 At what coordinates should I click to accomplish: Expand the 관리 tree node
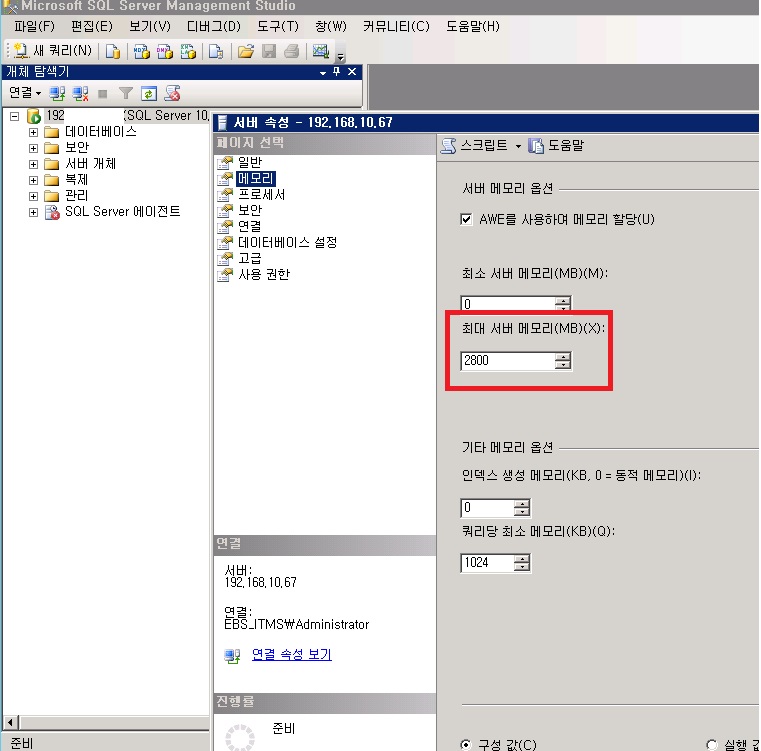tap(33, 196)
